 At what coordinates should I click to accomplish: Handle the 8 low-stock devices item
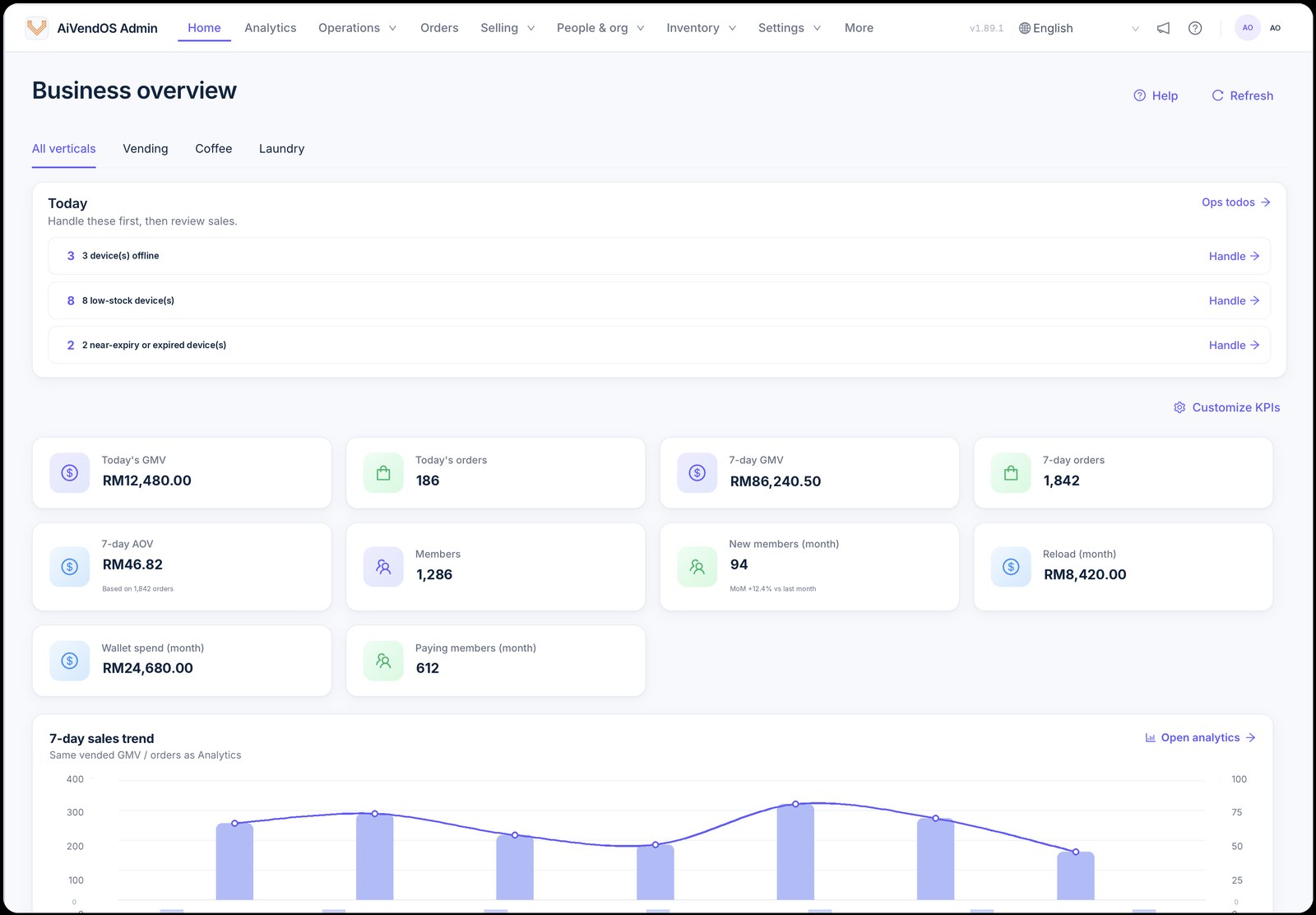point(1234,301)
